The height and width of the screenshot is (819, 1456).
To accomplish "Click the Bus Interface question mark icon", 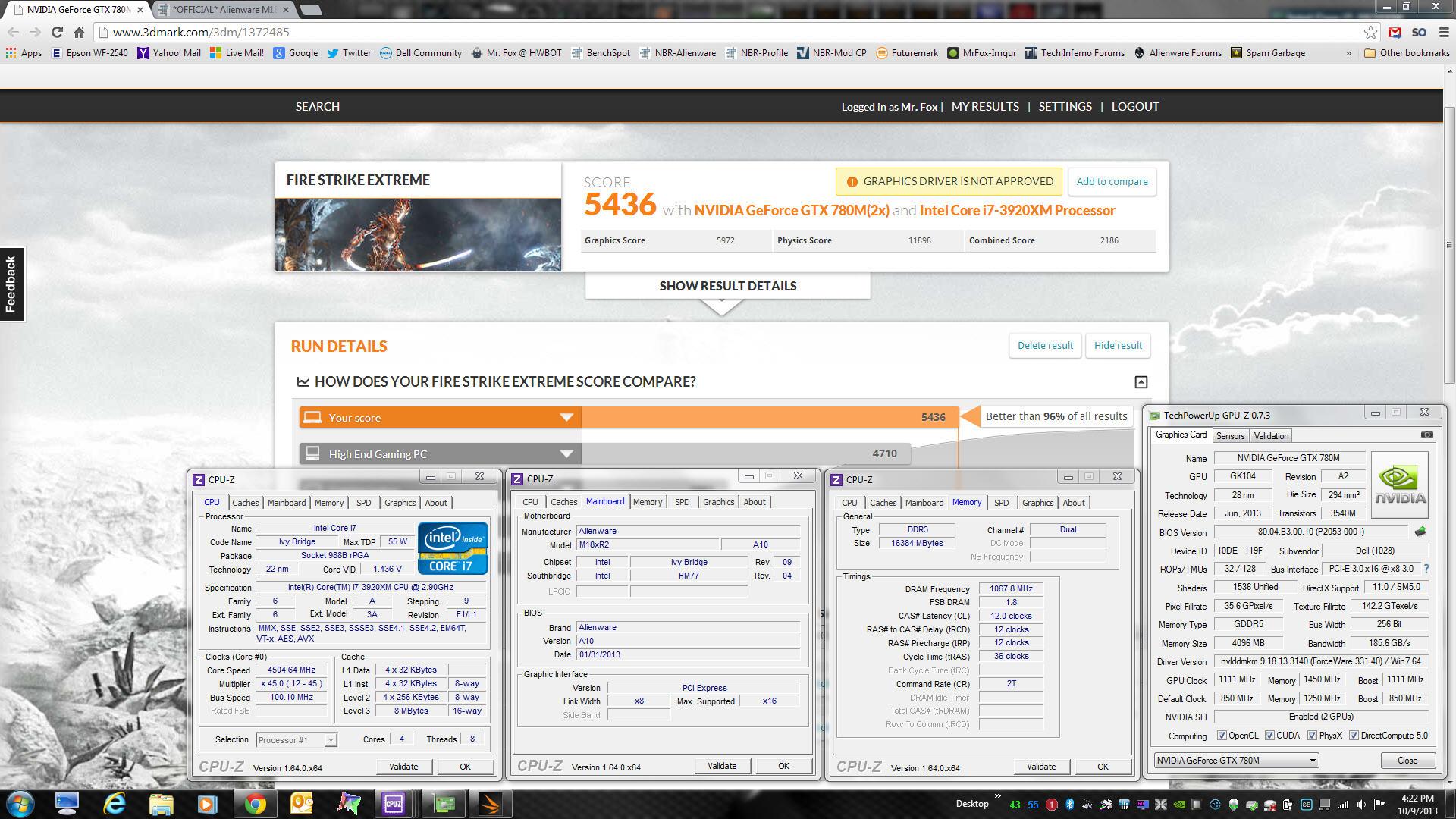I will click(x=1426, y=569).
